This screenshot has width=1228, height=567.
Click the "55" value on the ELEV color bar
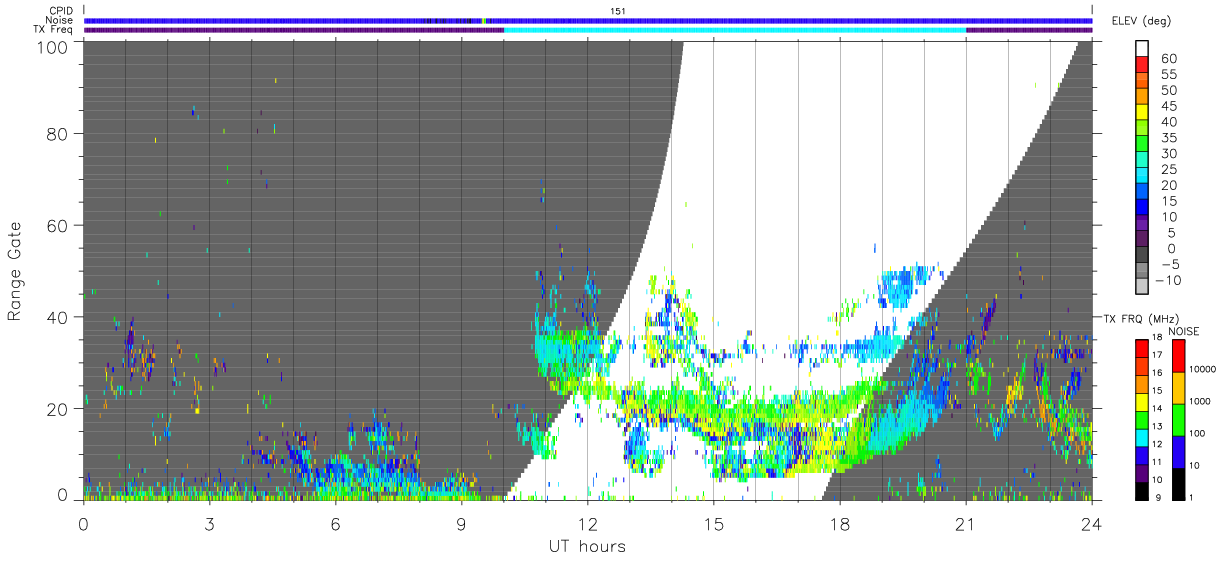[1168, 74]
